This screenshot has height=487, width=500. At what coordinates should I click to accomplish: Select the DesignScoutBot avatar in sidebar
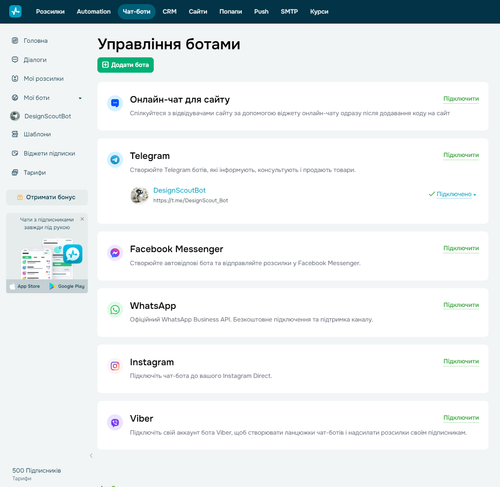click(15, 116)
